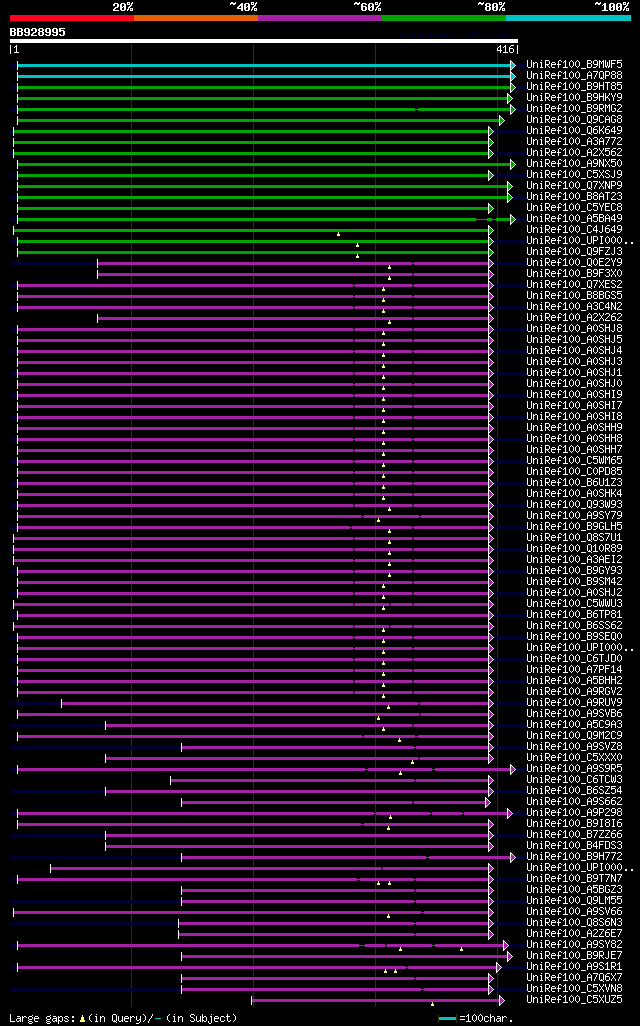Select the UniRef100_Q6K649 label

[x=575, y=131]
